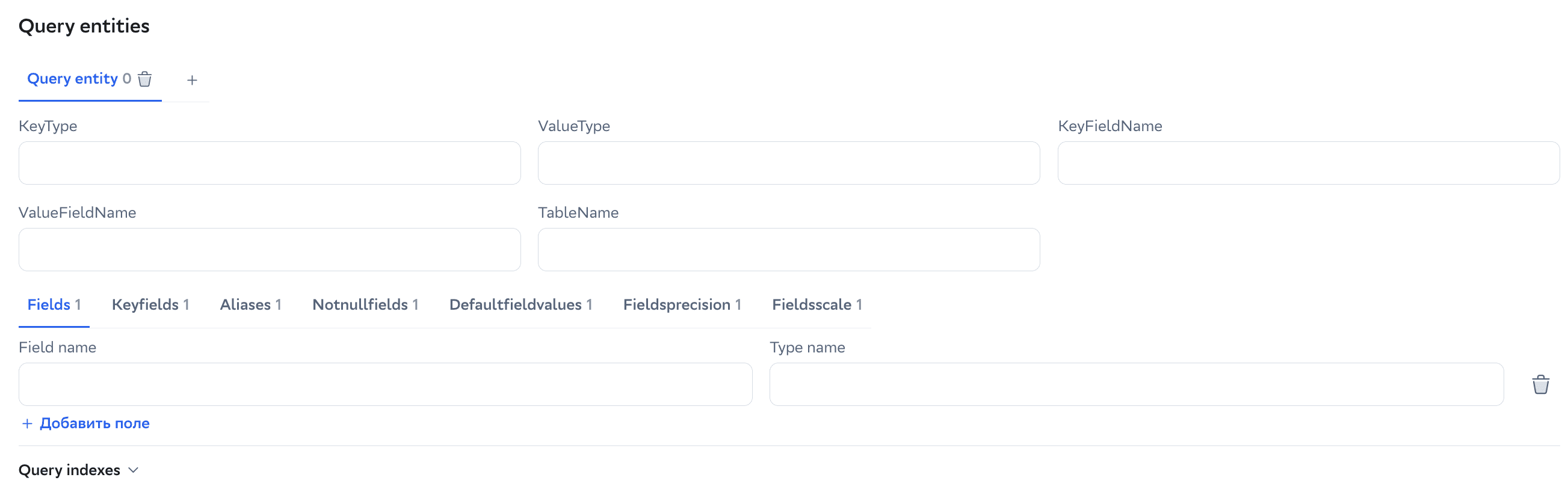Select the Fieldsscale tab
Image resolution: width=1568 pixels, height=504 pixels.
click(x=818, y=304)
